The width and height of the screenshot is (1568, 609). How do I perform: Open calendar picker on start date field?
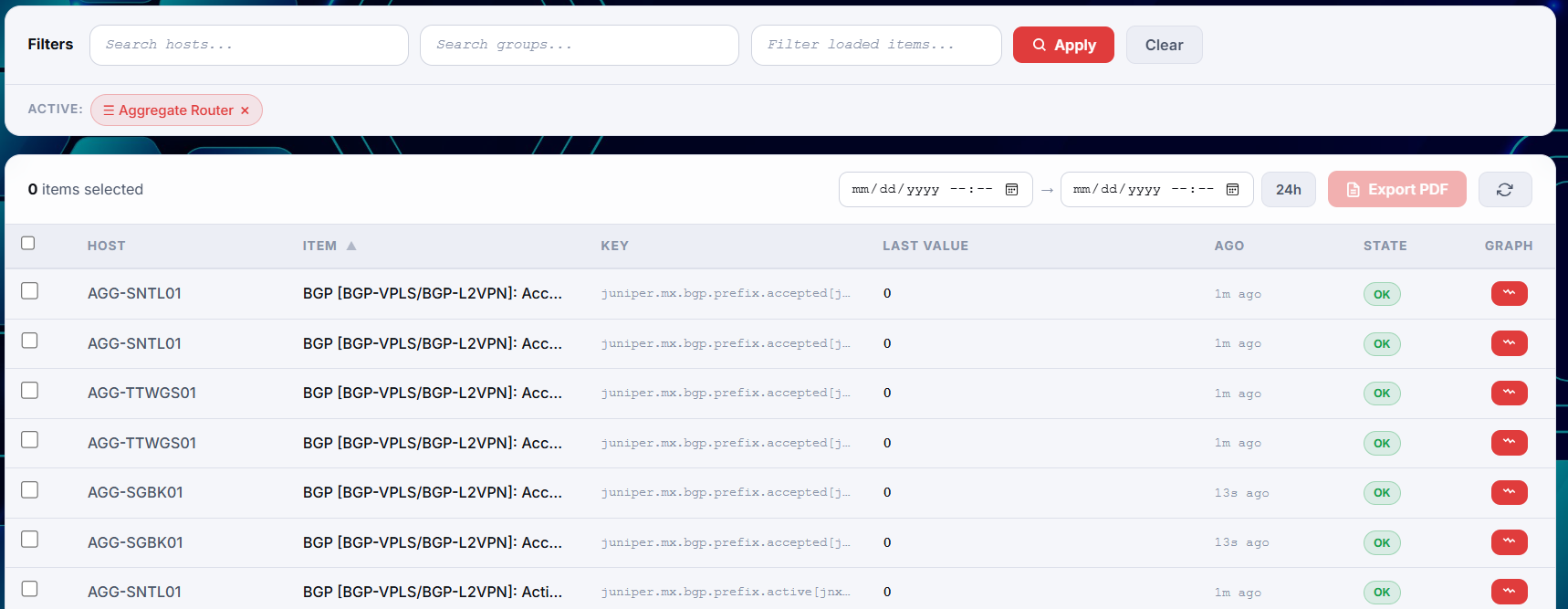(x=1011, y=189)
